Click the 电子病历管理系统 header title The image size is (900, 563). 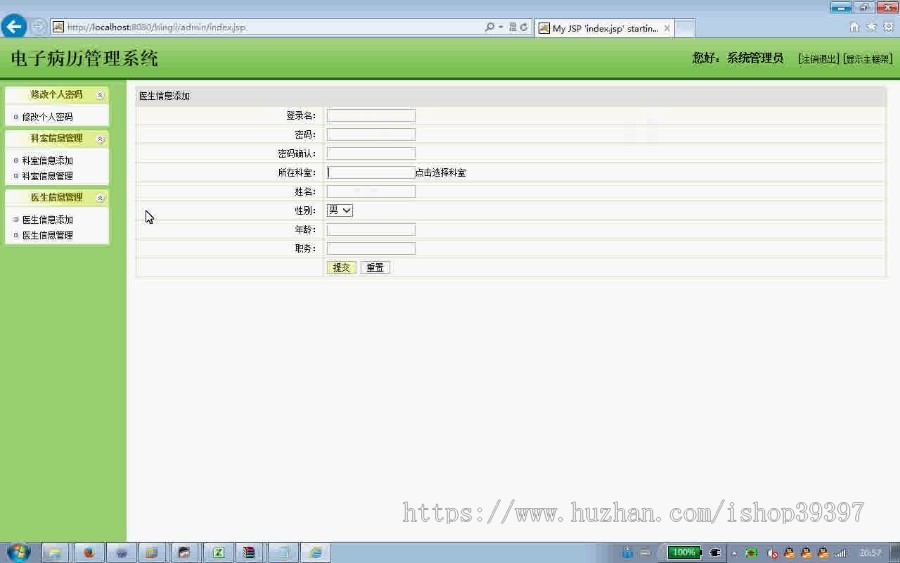point(84,58)
